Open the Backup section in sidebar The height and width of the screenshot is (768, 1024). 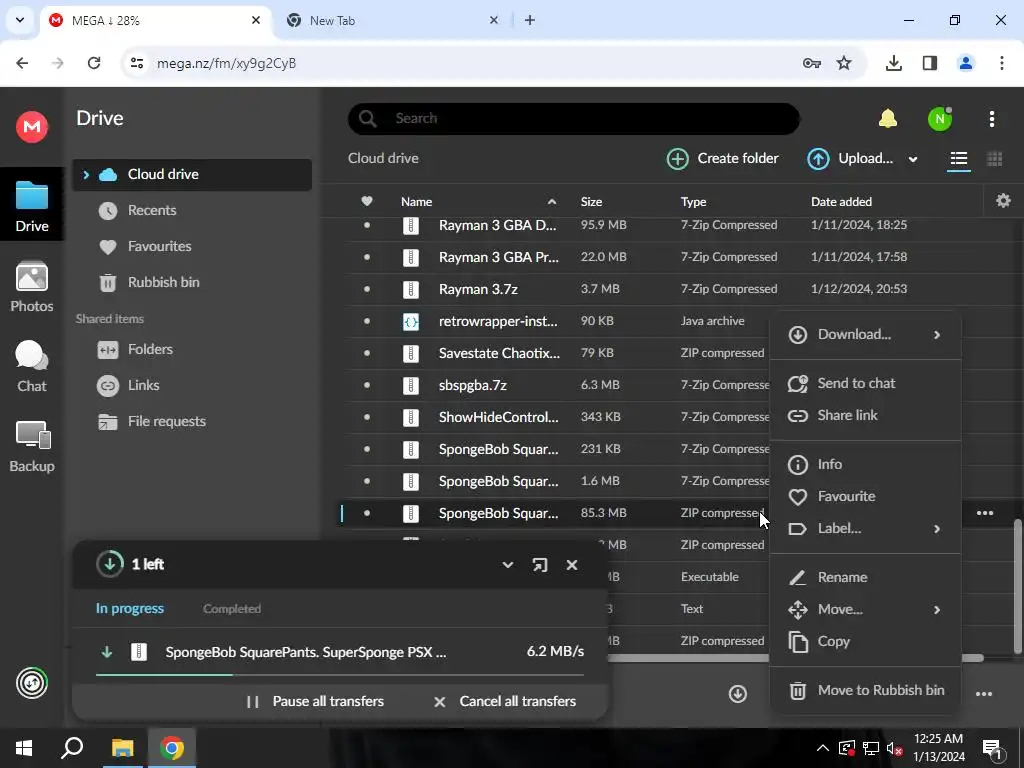[32, 447]
